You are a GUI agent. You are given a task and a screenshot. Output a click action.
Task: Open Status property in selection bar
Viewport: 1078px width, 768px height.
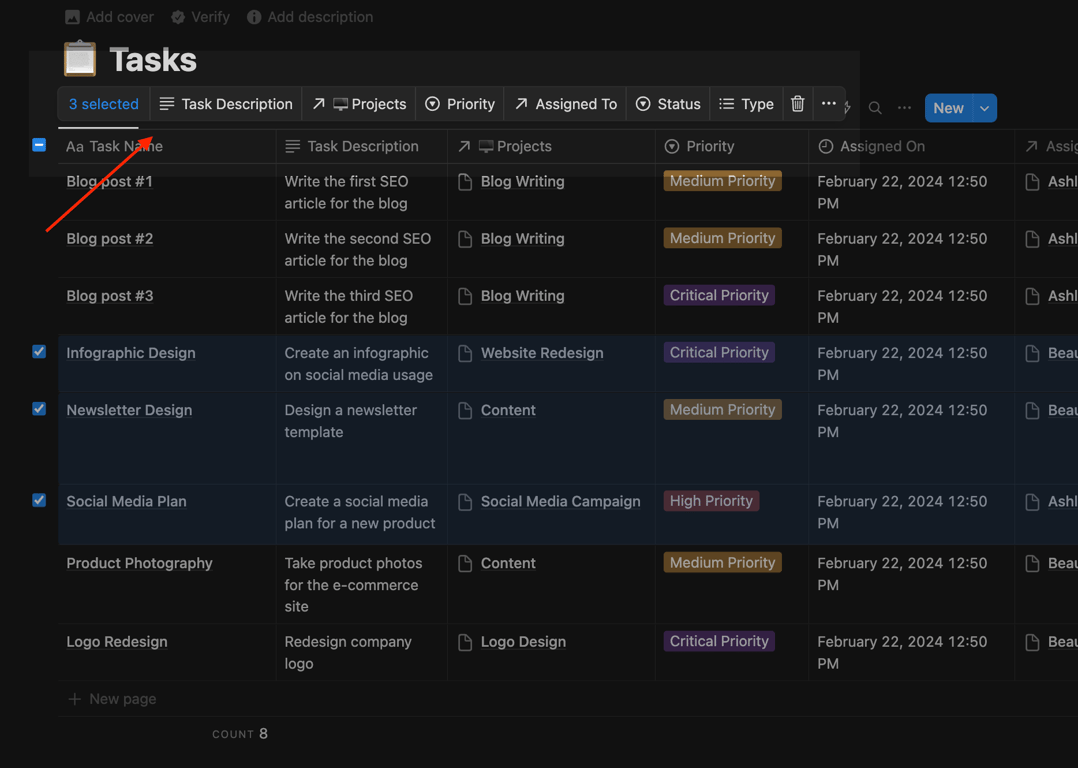click(x=668, y=104)
